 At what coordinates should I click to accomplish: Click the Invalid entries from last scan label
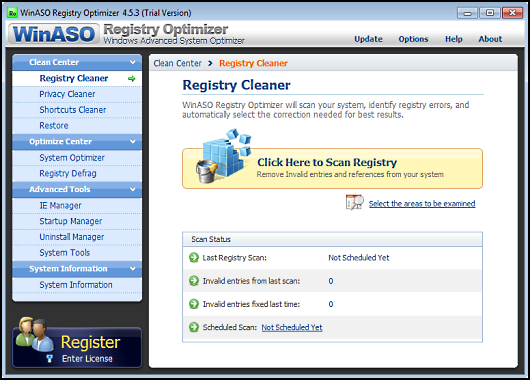251,281
